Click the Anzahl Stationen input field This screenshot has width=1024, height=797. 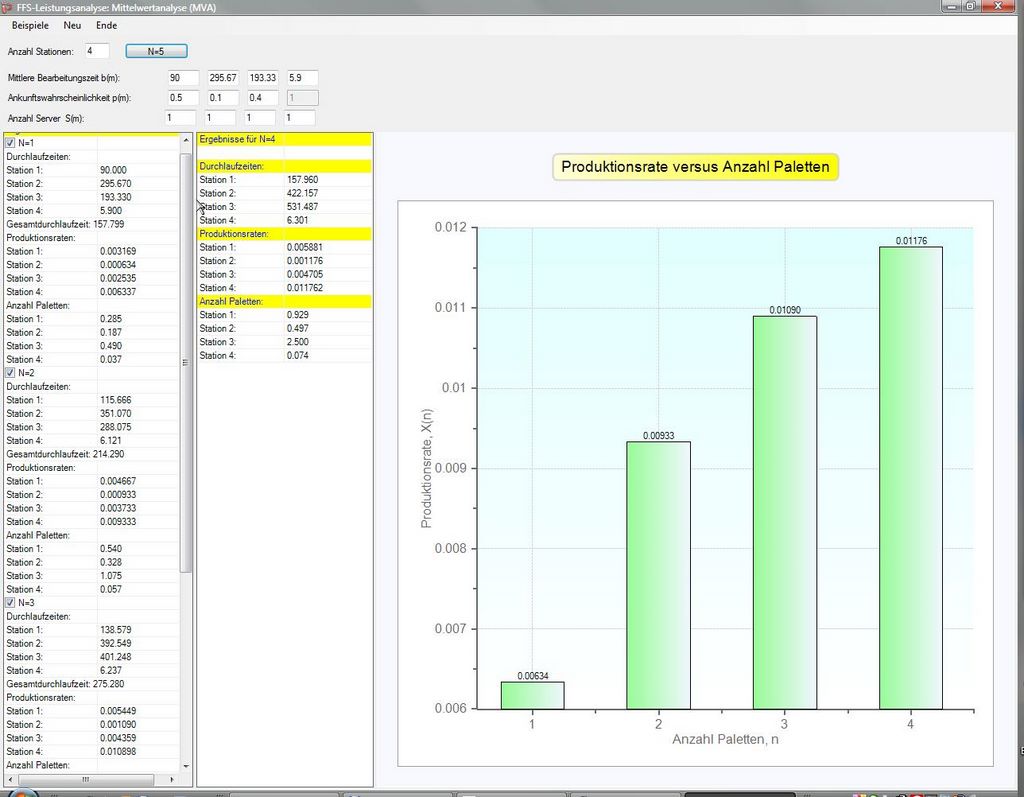pos(97,51)
